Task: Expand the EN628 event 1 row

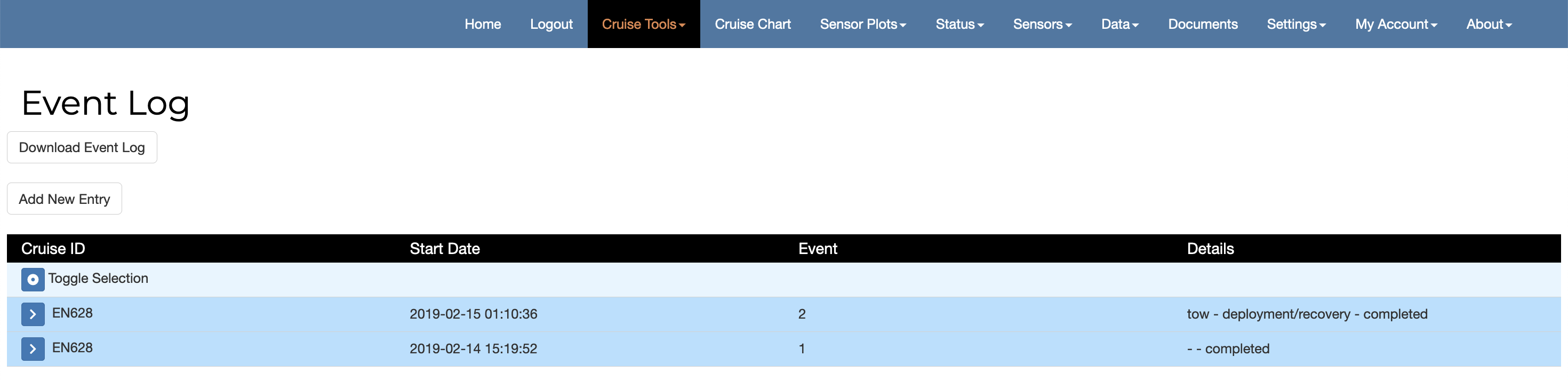Action: pos(33,349)
